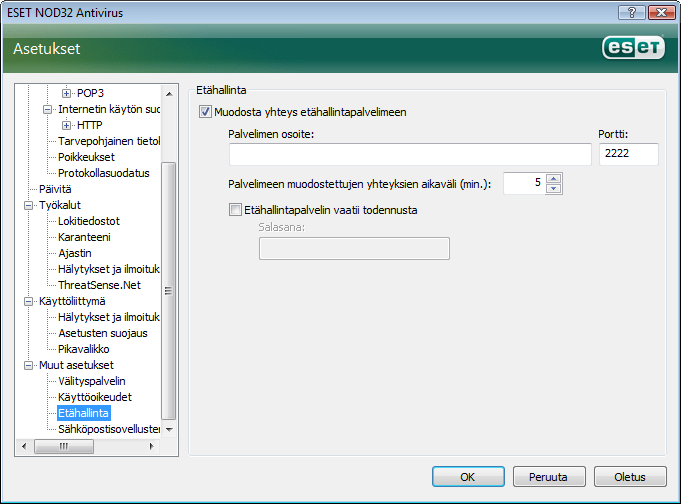Enable Etähallintapalvelin vaatii todennusta checkbox
Screen dimensions: 681x504
tap(235, 210)
